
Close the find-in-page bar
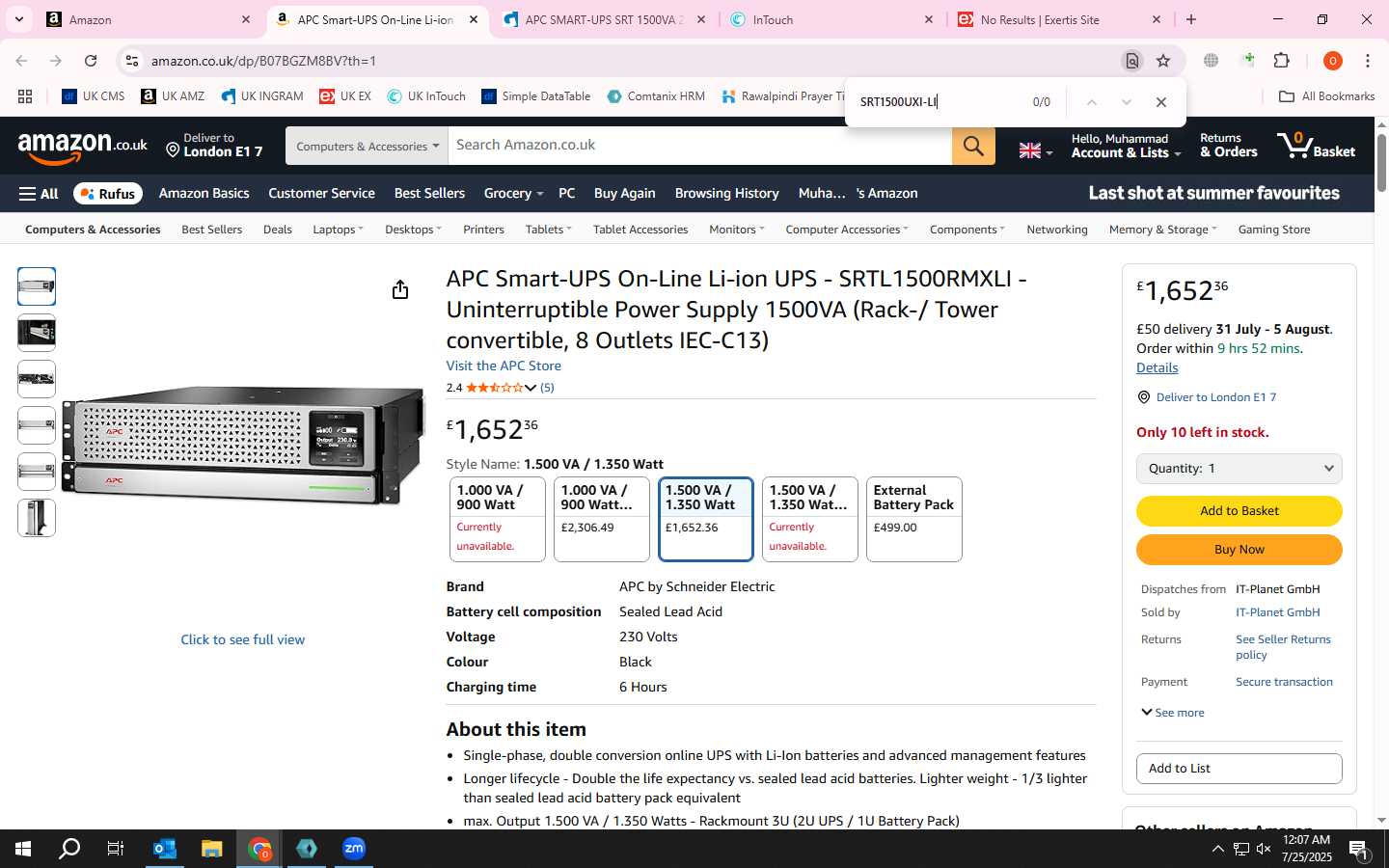click(x=1161, y=102)
